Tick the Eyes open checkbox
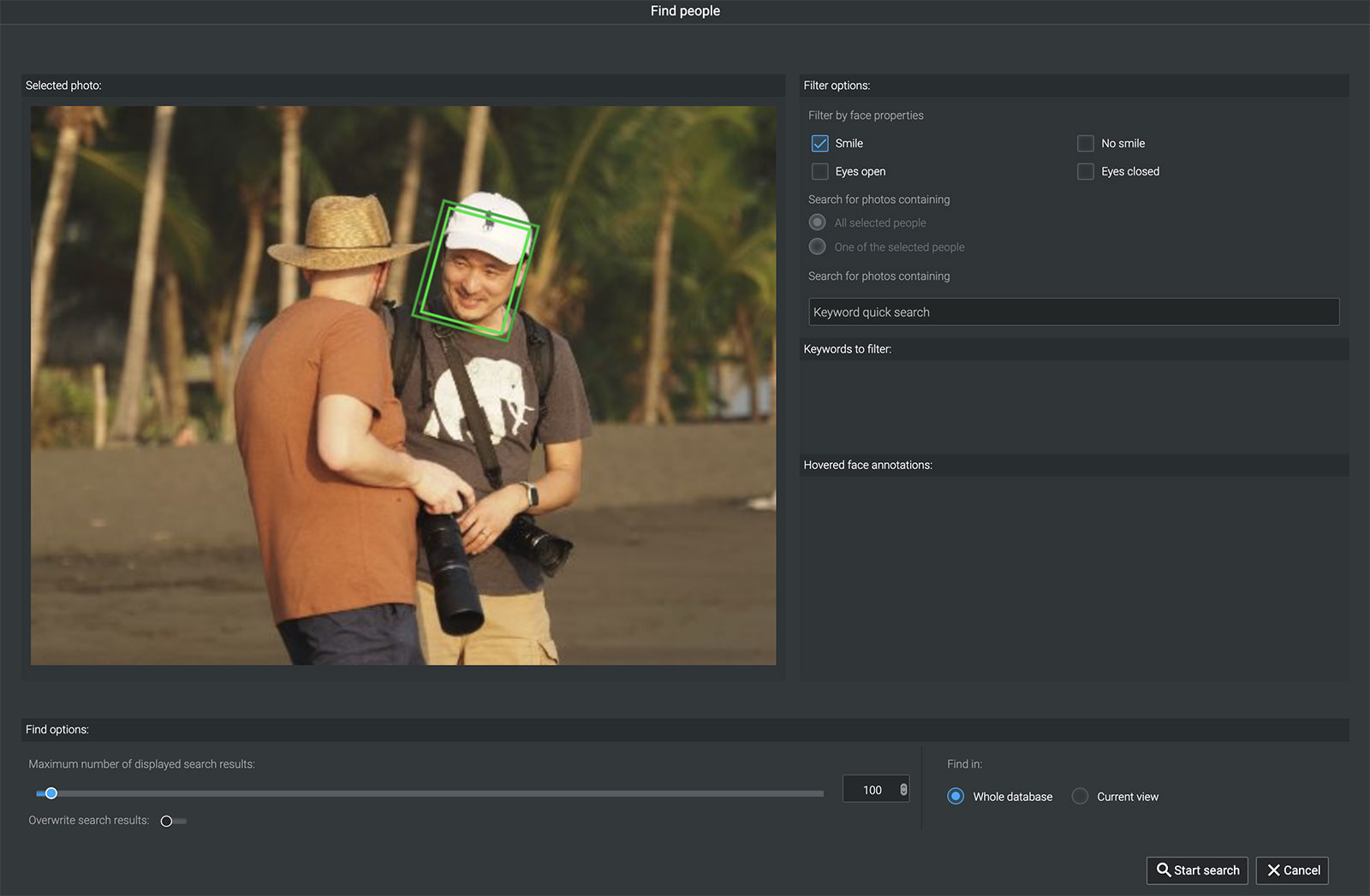Image resolution: width=1370 pixels, height=896 pixels. (x=819, y=172)
